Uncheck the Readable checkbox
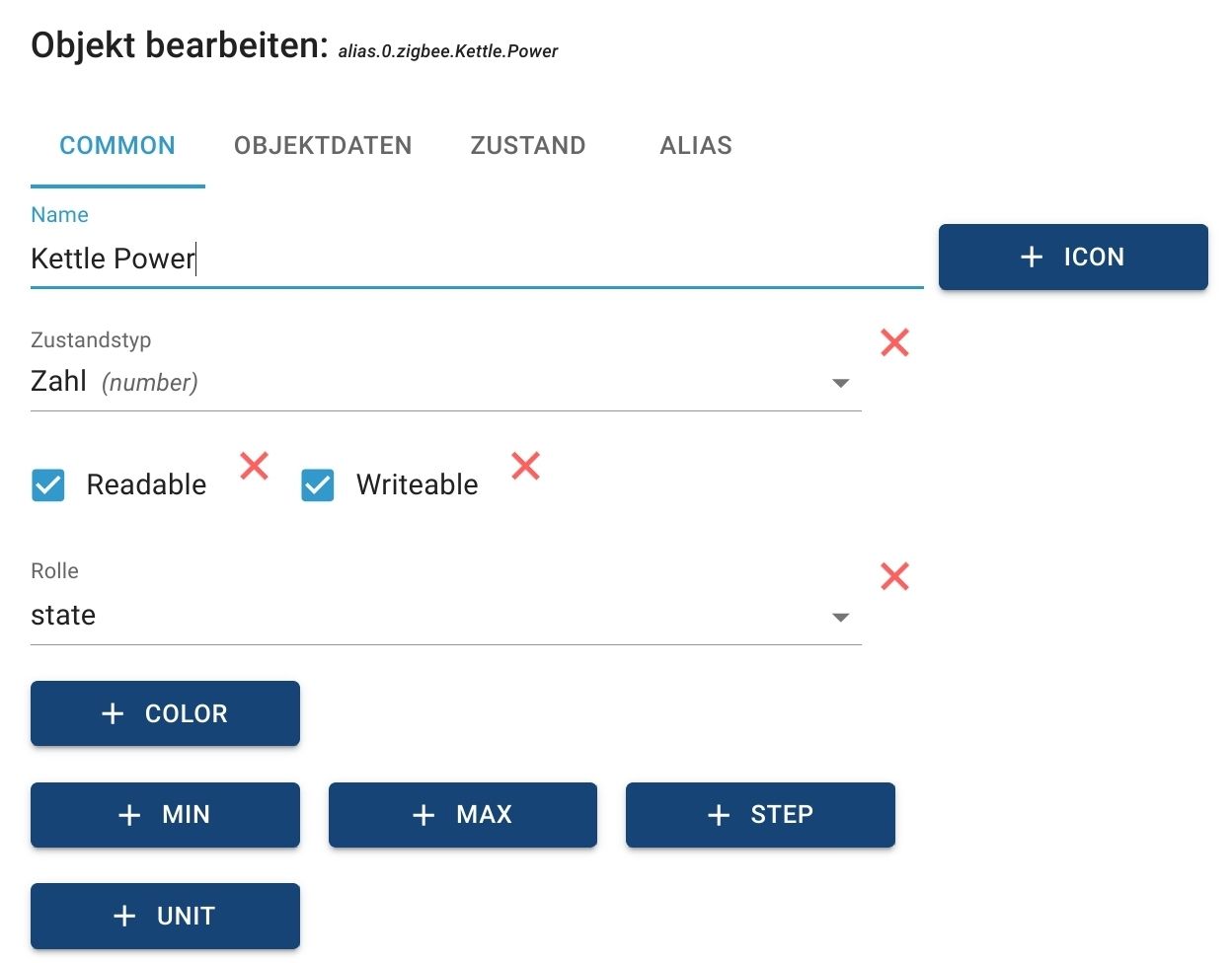Screen dimensions: 1232x963 (48, 485)
